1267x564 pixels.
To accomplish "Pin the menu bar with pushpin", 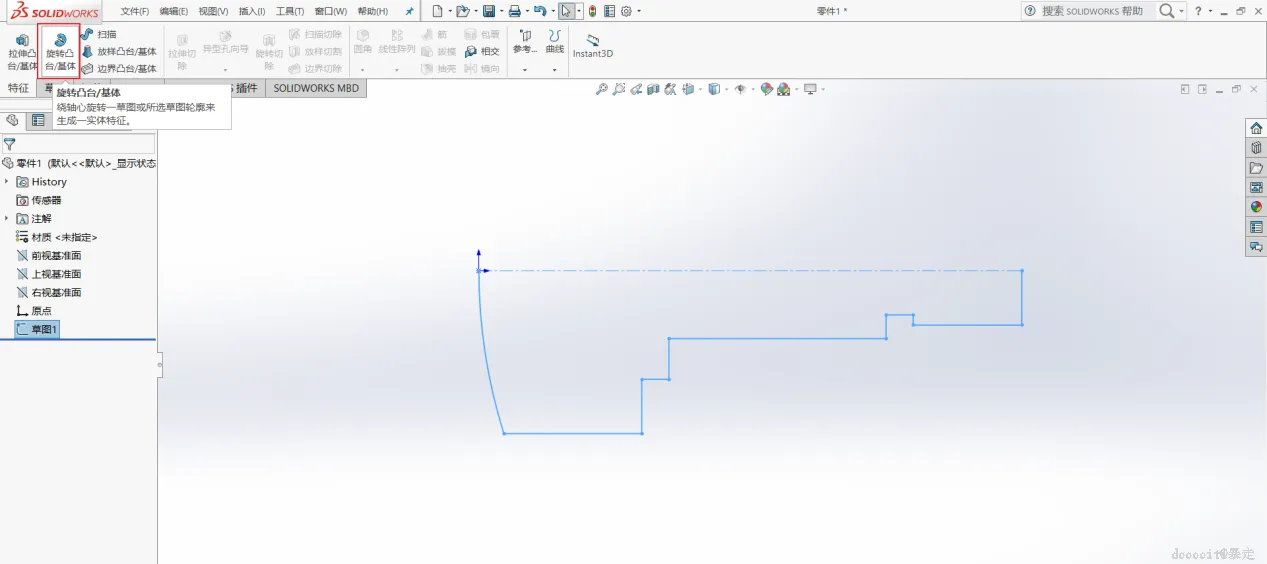I will (x=409, y=11).
